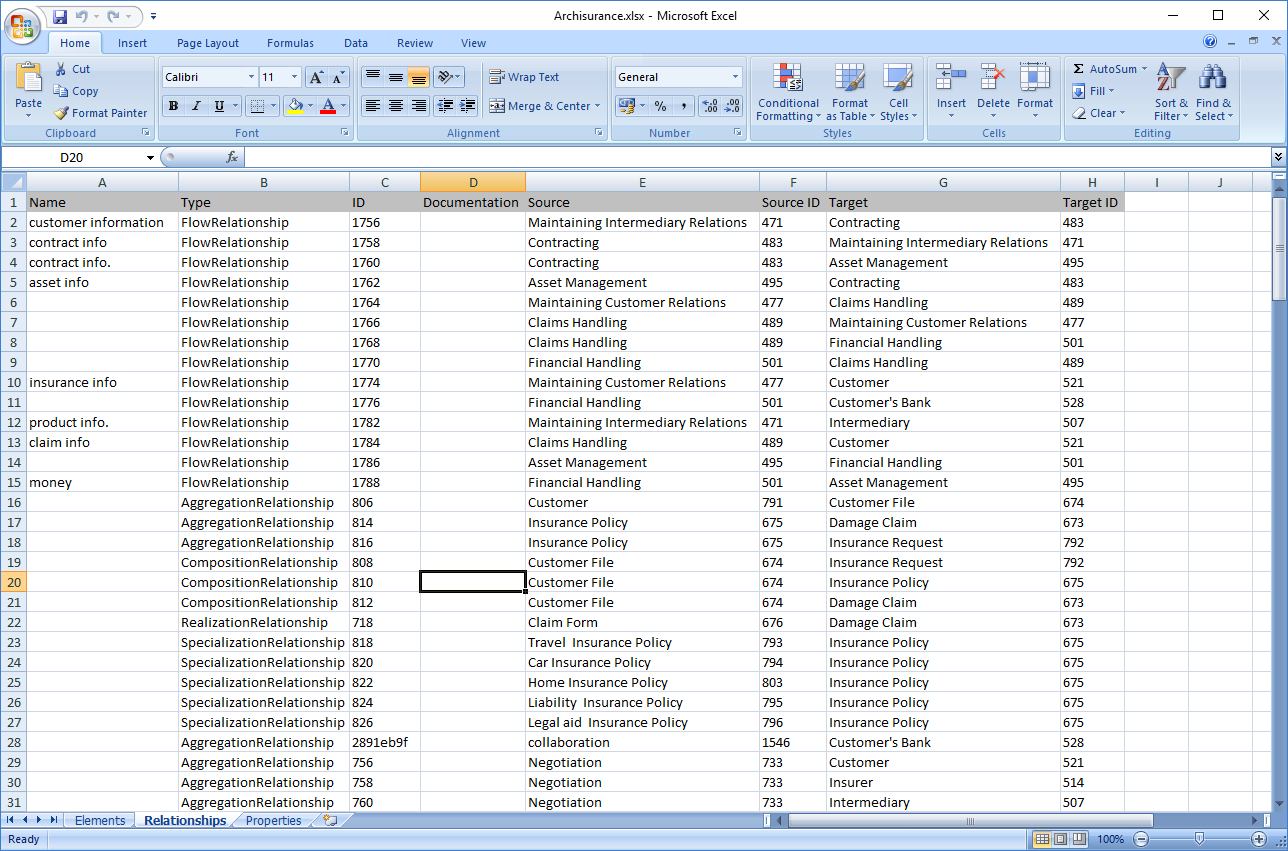Image resolution: width=1288 pixels, height=851 pixels.
Task: Toggle Align Text Left
Action: (x=372, y=106)
